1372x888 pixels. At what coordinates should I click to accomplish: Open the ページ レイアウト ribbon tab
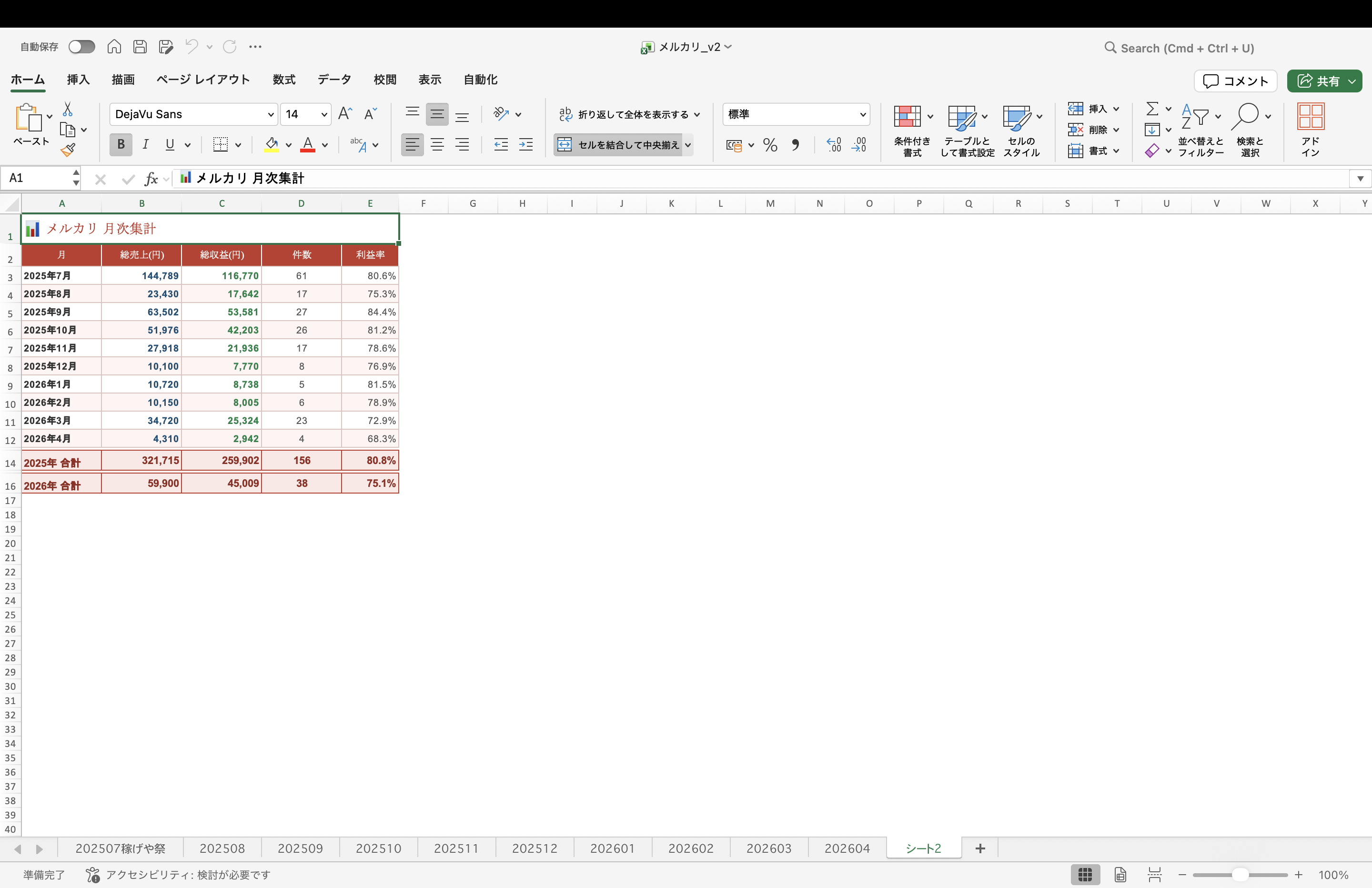(203, 80)
